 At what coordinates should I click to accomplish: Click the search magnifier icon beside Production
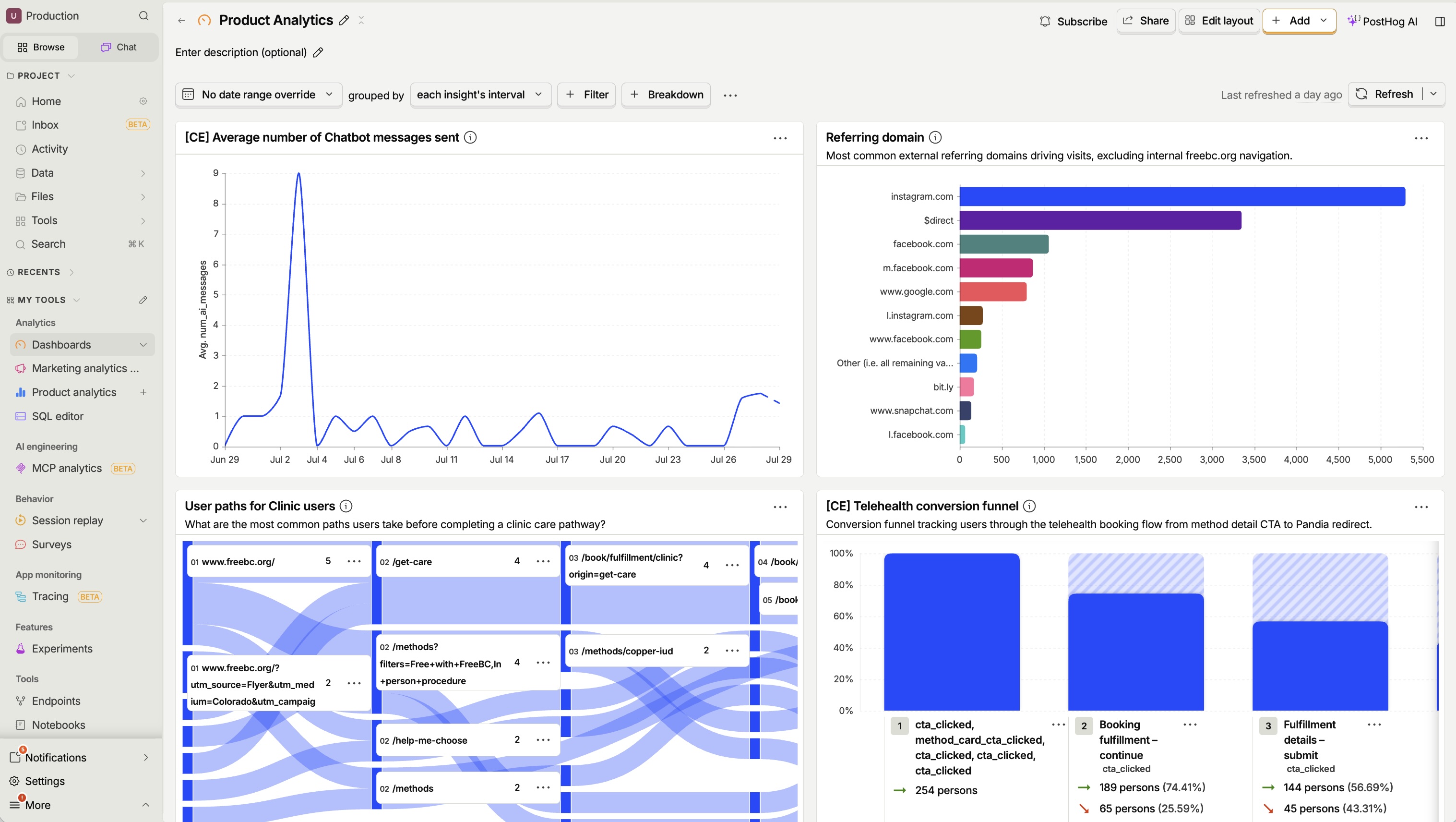click(x=143, y=16)
